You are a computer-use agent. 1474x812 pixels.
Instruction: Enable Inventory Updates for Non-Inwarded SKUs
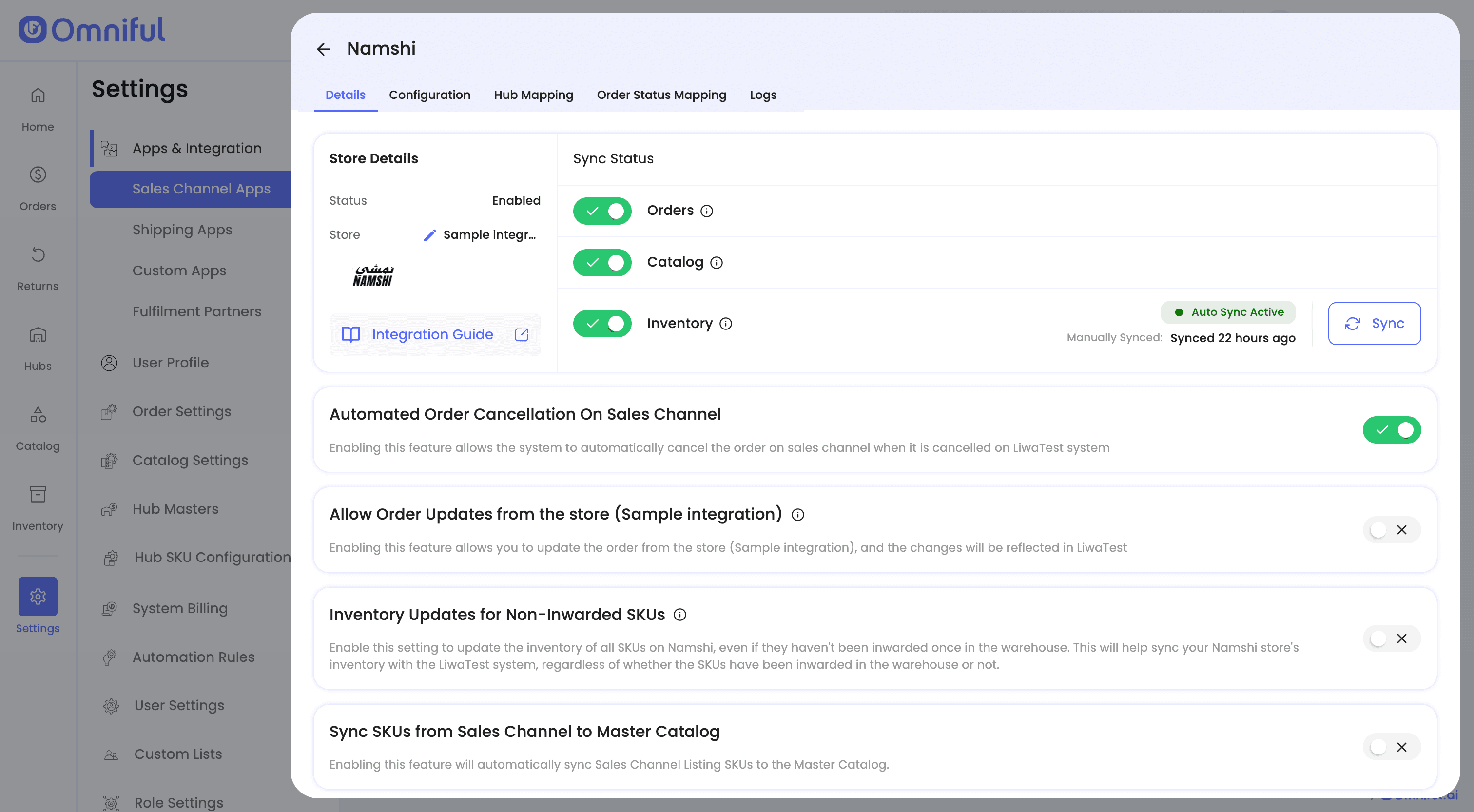click(1392, 638)
